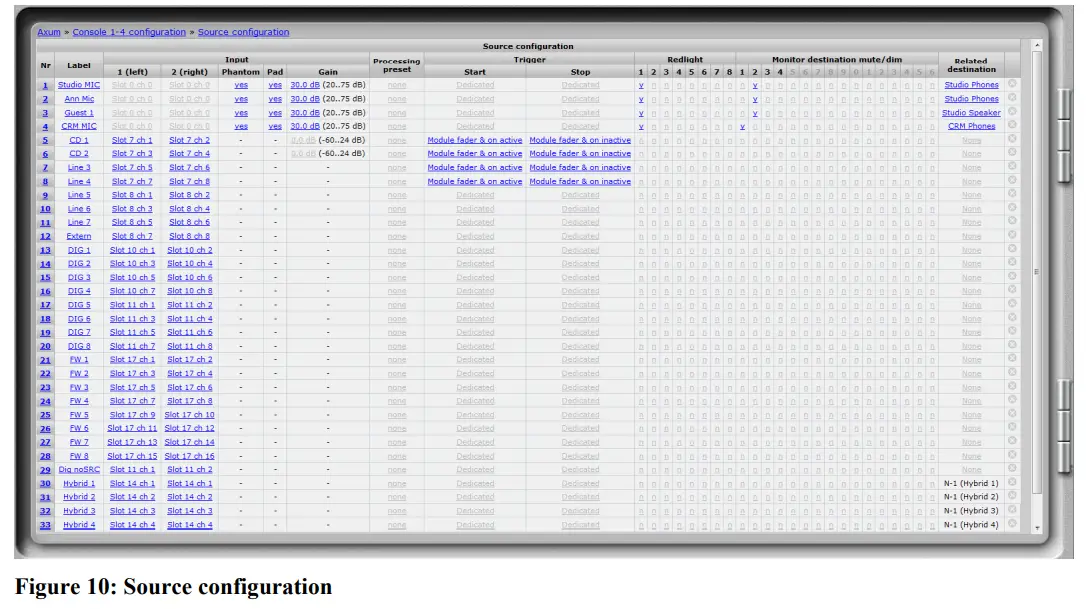Toggle Pad 'yes' for Guest 1
Viewport: 1086px width, 609px height.
[x=275, y=113]
